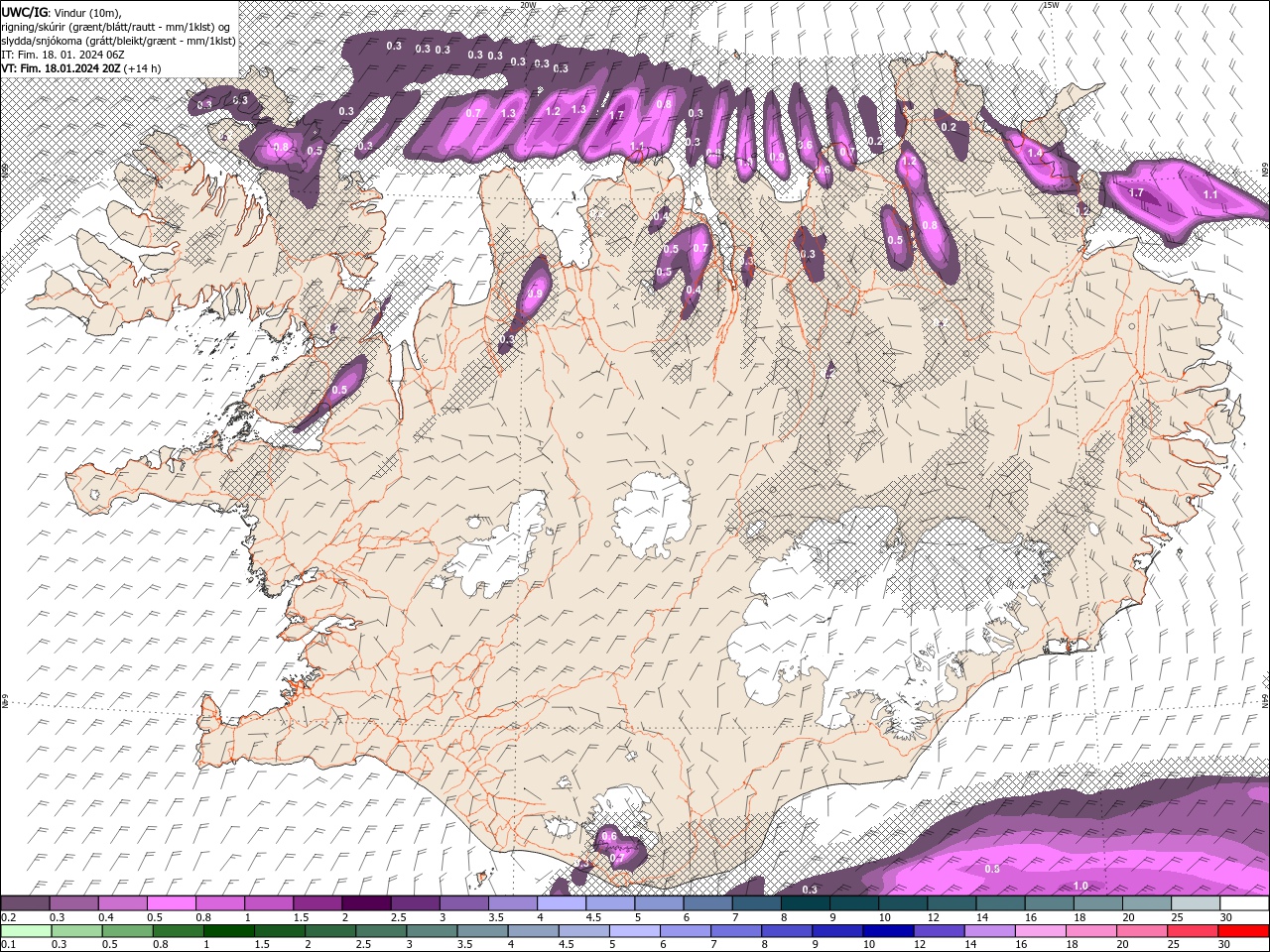
Task: Click the lavender swatch starting at 4, upper row
Action: point(562,903)
